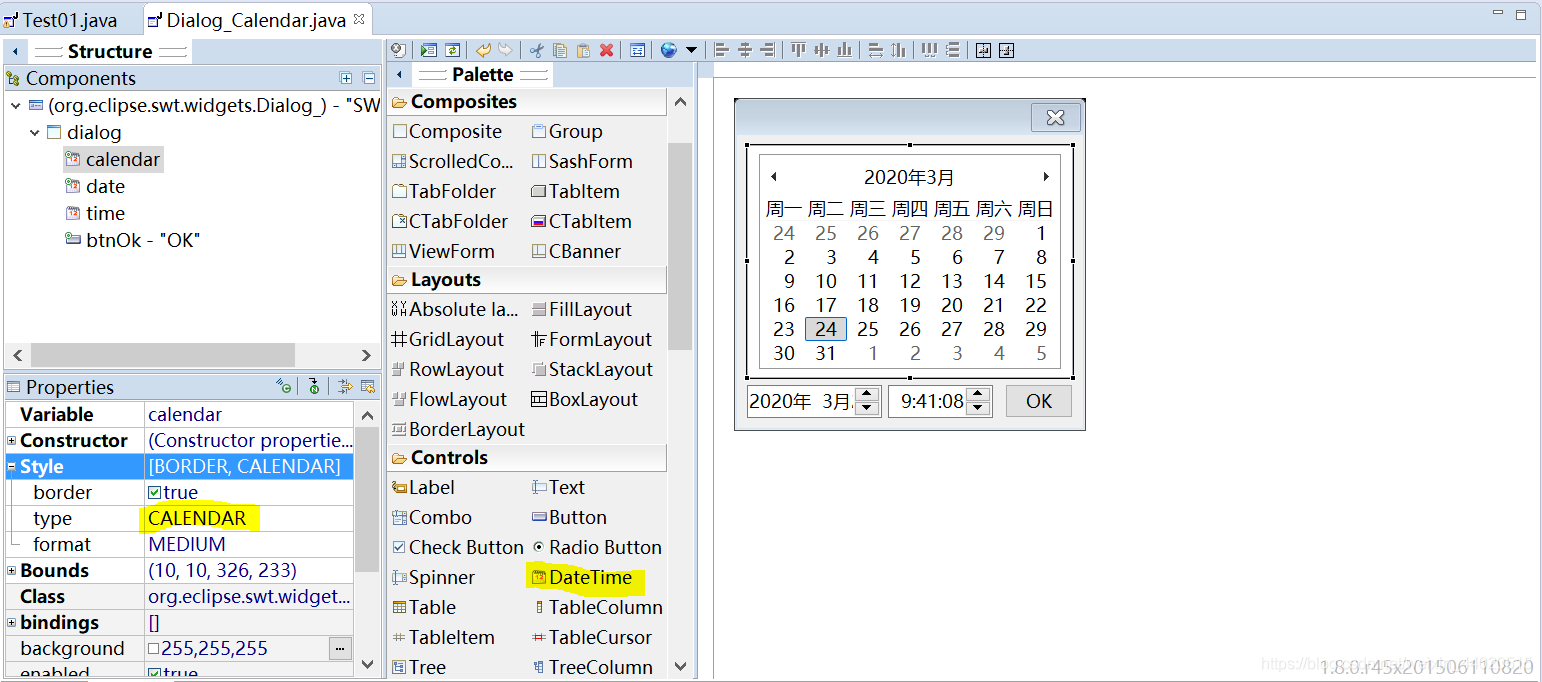Collapse the Controls palette category
1542x682 pixels.
coord(527,457)
